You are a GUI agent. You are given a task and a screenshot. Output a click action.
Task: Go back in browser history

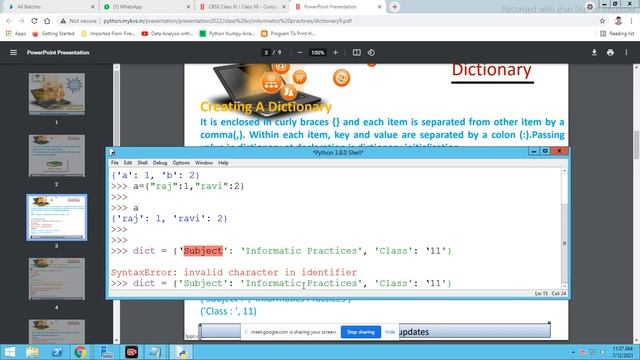[9, 21]
